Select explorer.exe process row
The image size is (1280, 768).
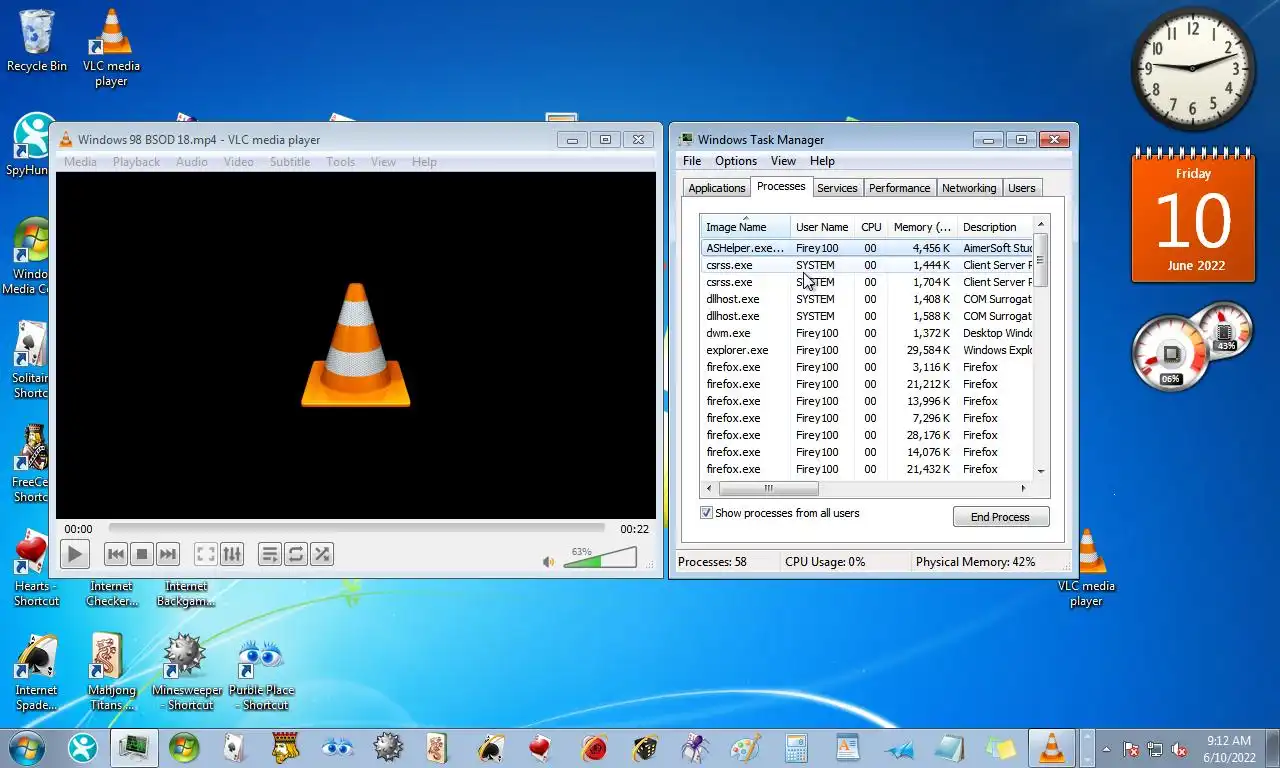868,350
